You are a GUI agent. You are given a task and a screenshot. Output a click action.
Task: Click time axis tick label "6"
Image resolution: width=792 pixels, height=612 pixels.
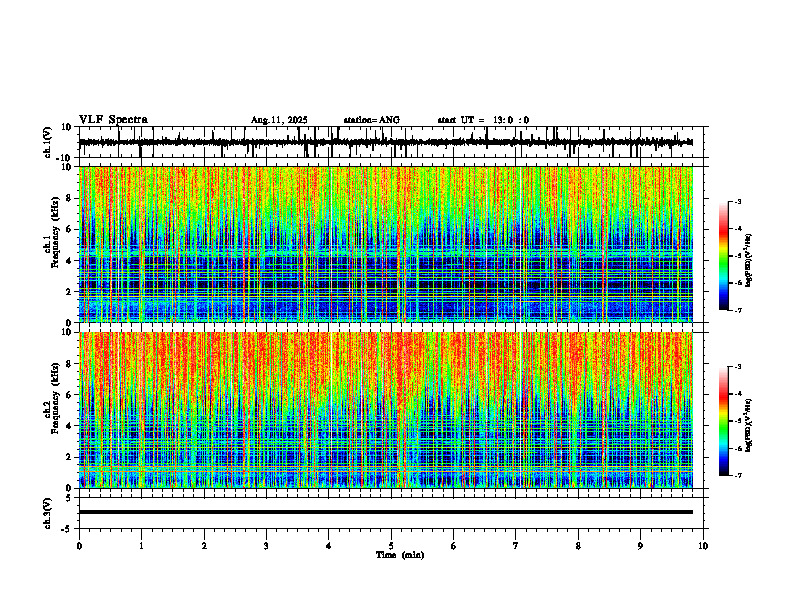click(x=454, y=546)
